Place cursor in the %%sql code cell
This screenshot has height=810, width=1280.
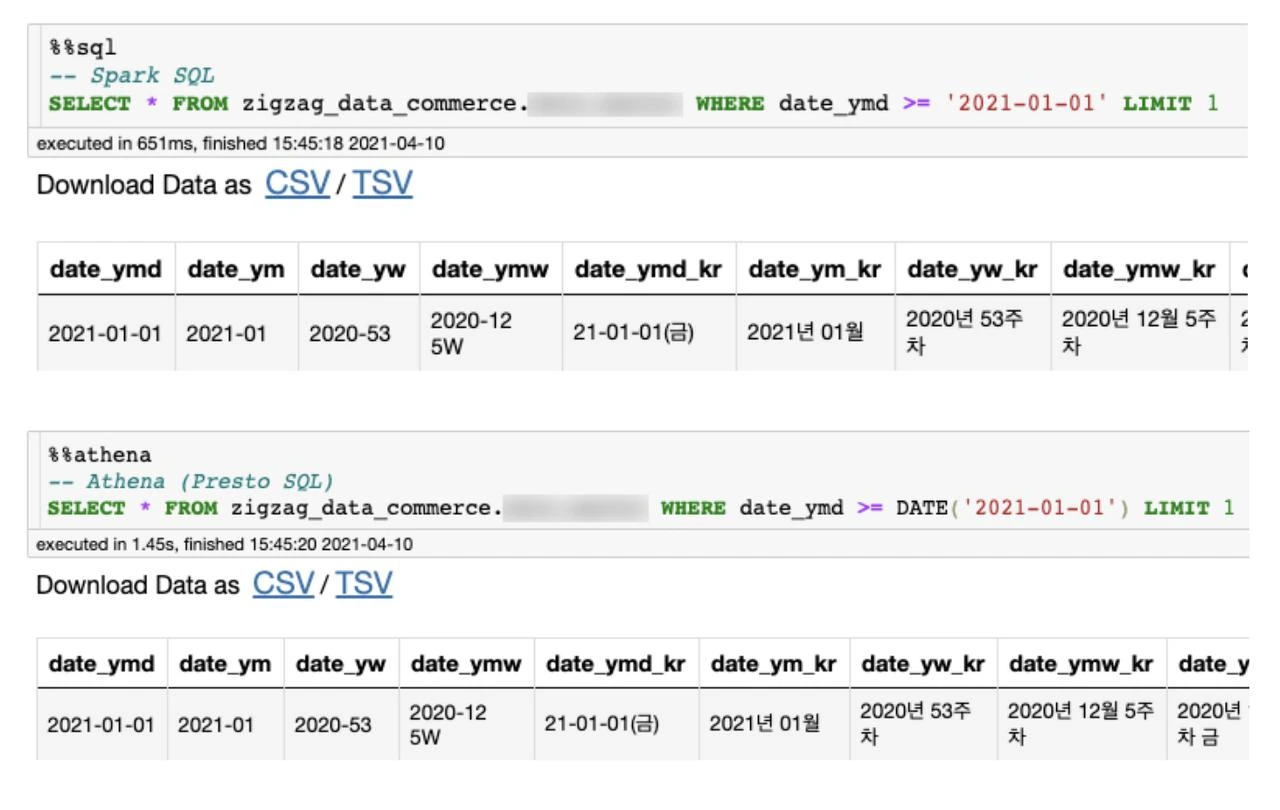pos(642,76)
